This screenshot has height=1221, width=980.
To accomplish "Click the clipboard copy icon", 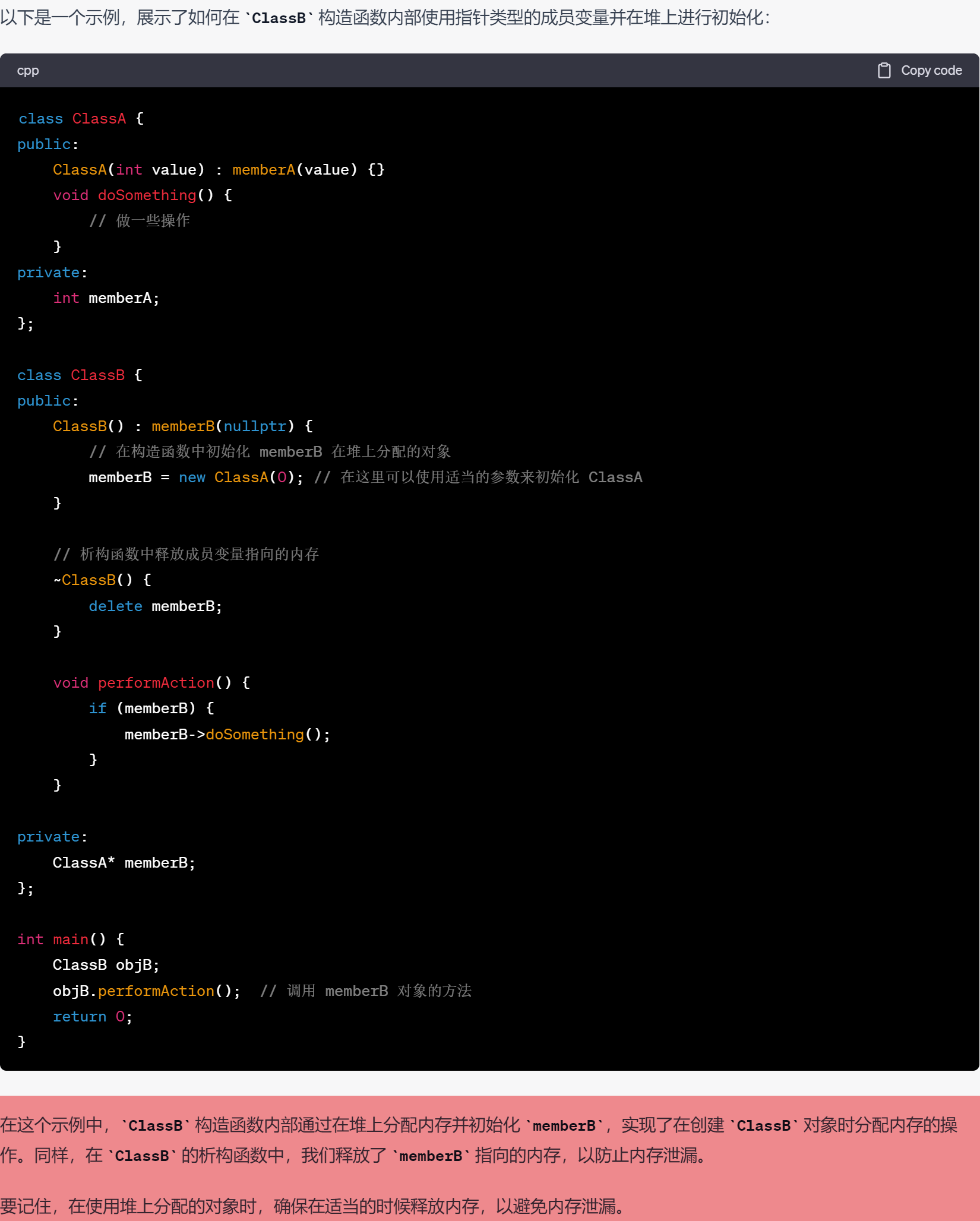I will tap(884, 71).
